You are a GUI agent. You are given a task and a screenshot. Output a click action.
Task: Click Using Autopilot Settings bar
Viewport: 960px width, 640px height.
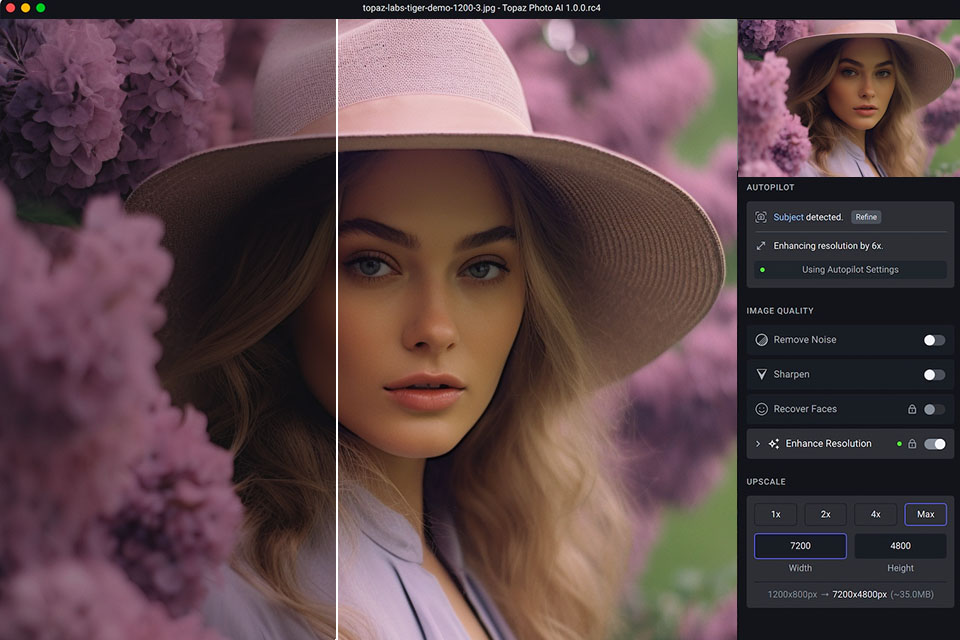[x=850, y=269]
